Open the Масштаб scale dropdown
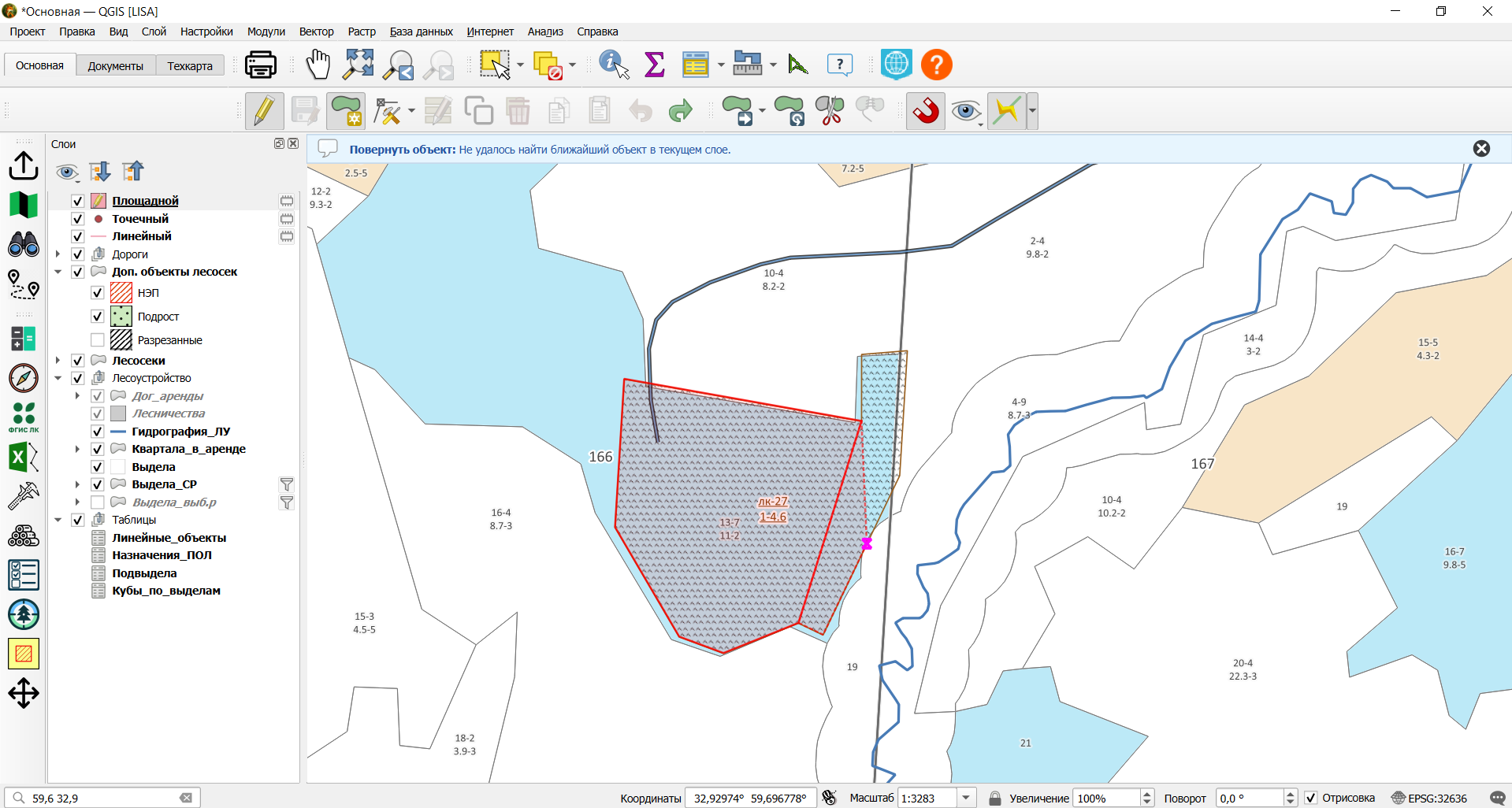Viewport: 1512px width, 808px height. (966, 798)
